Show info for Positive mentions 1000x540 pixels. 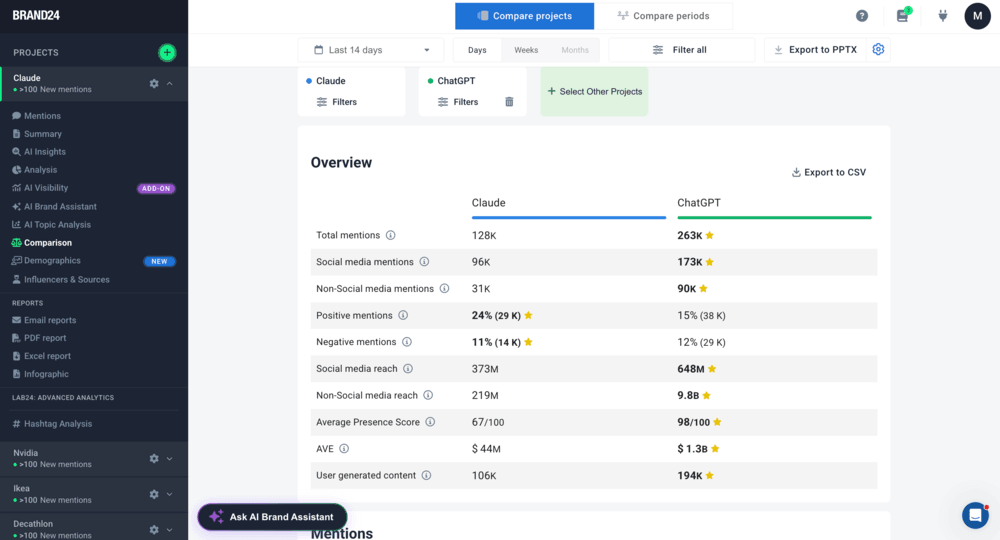coord(403,316)
